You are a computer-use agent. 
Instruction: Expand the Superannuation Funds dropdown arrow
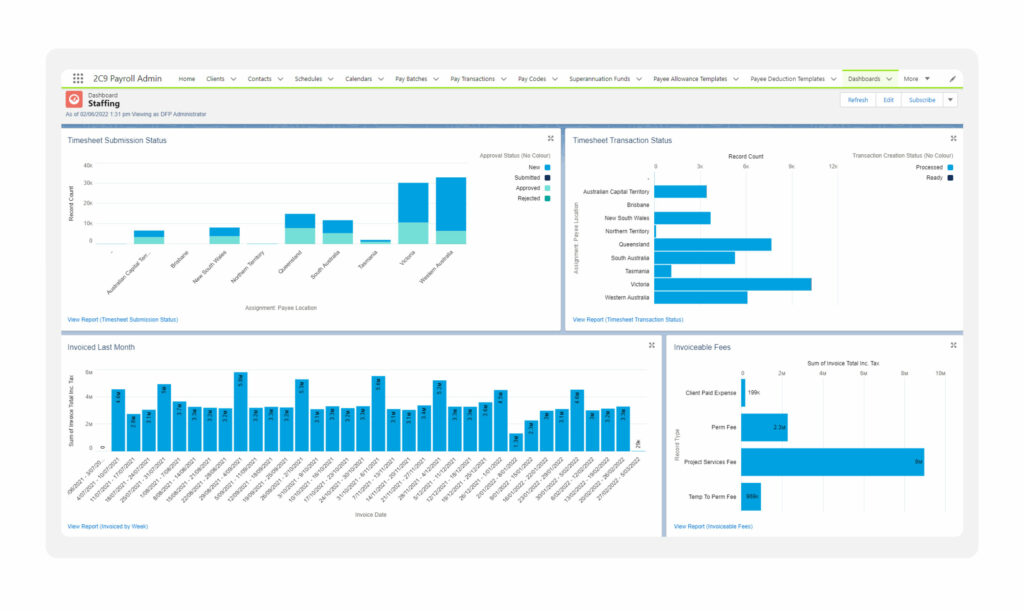(x=639, y=79)
